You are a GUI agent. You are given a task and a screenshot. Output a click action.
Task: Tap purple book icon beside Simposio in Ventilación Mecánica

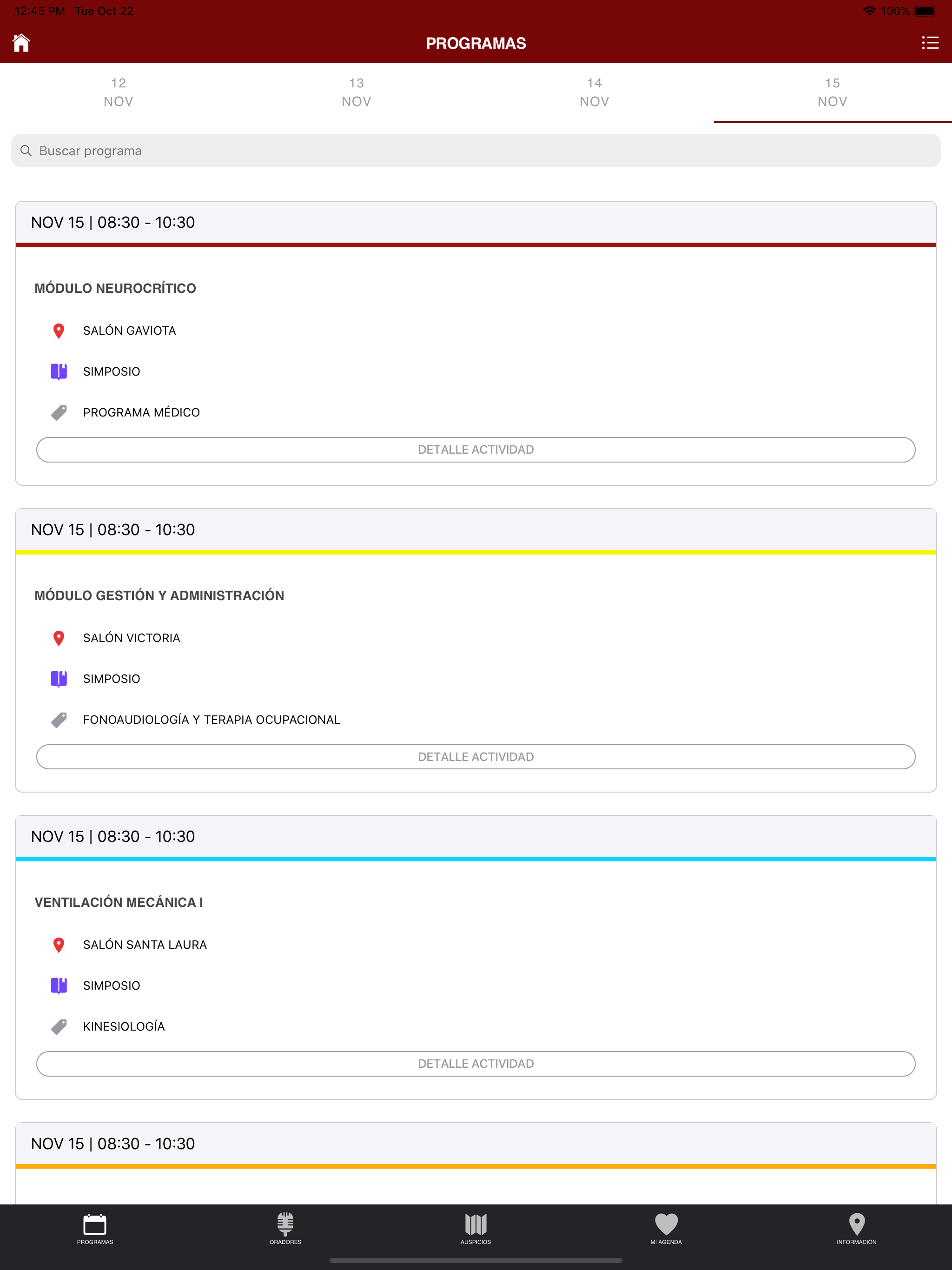coord(59,985)
